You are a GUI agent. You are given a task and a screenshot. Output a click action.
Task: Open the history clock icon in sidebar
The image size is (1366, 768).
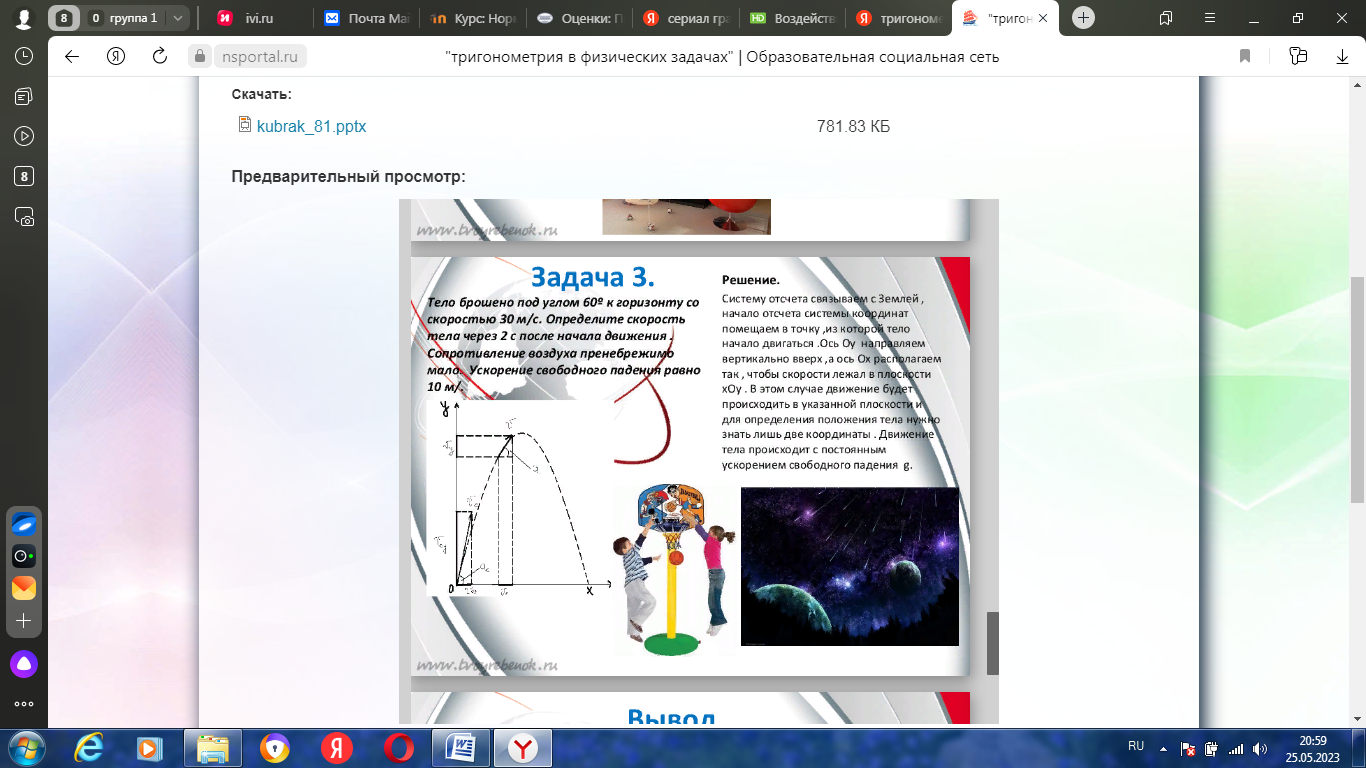[x=24, y=56]
